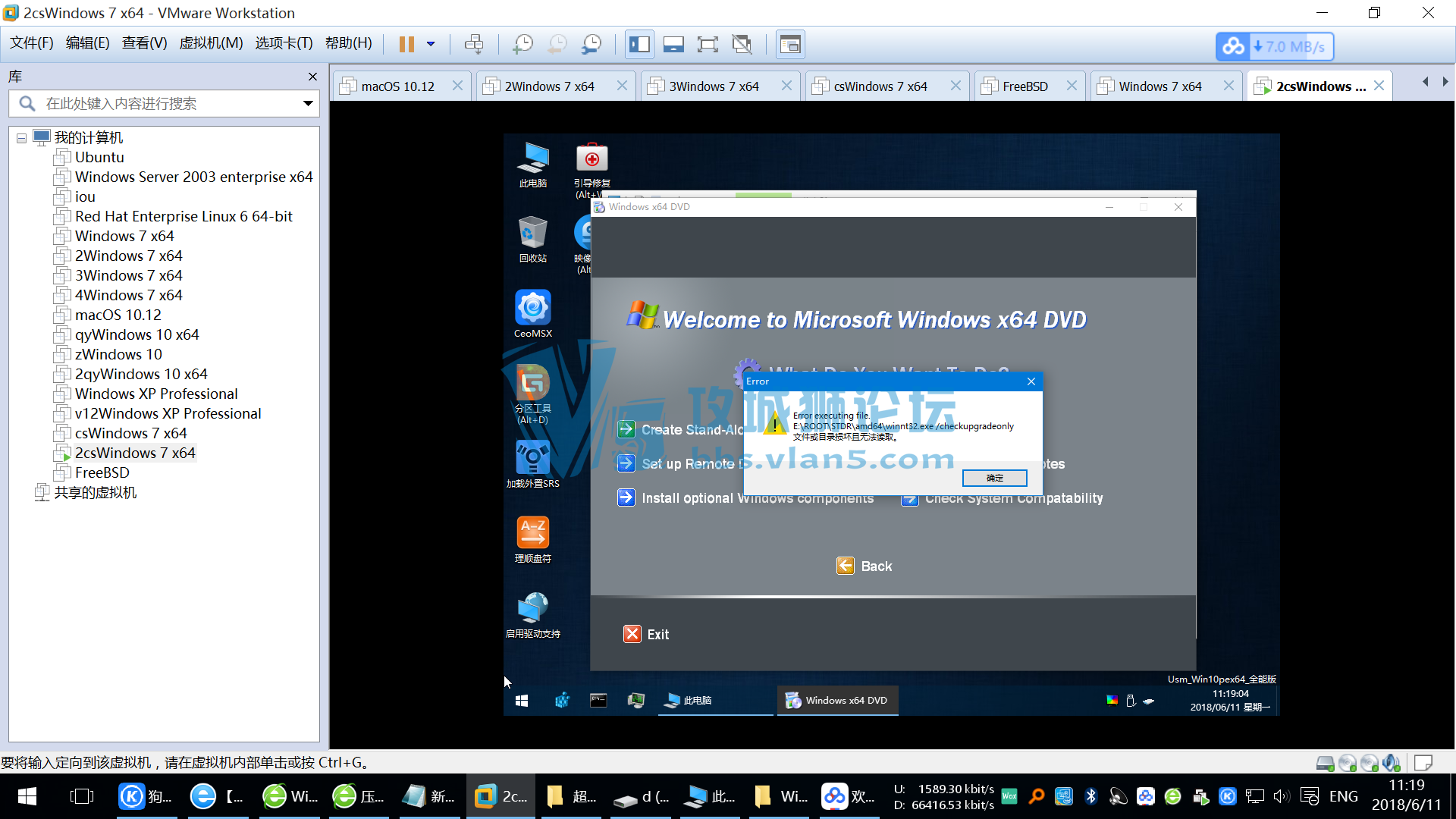This screenshot has width=1456, height=819.
Task: Open 此电脑 desktop icon in guest
Action: tap(533, 165)
